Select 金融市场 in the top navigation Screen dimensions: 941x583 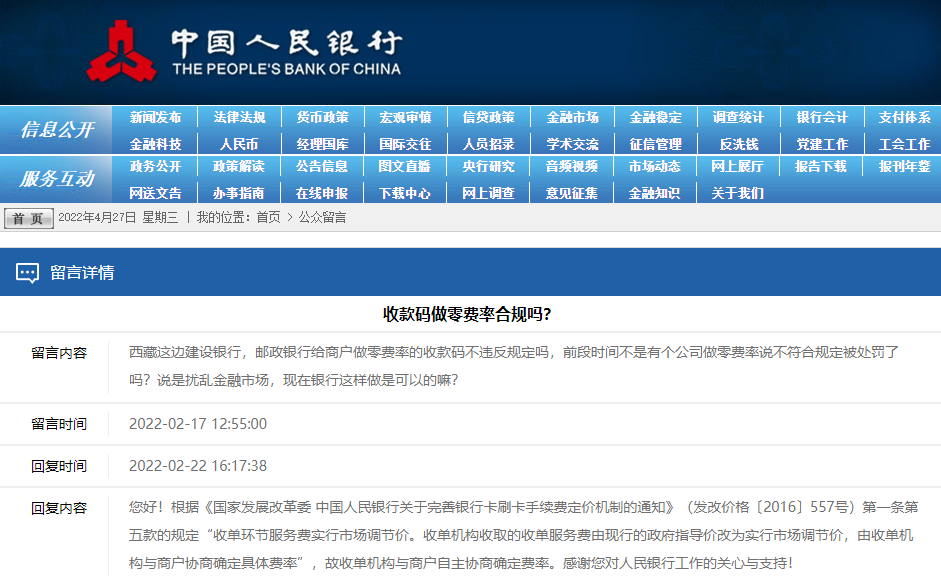coord(571,116)
